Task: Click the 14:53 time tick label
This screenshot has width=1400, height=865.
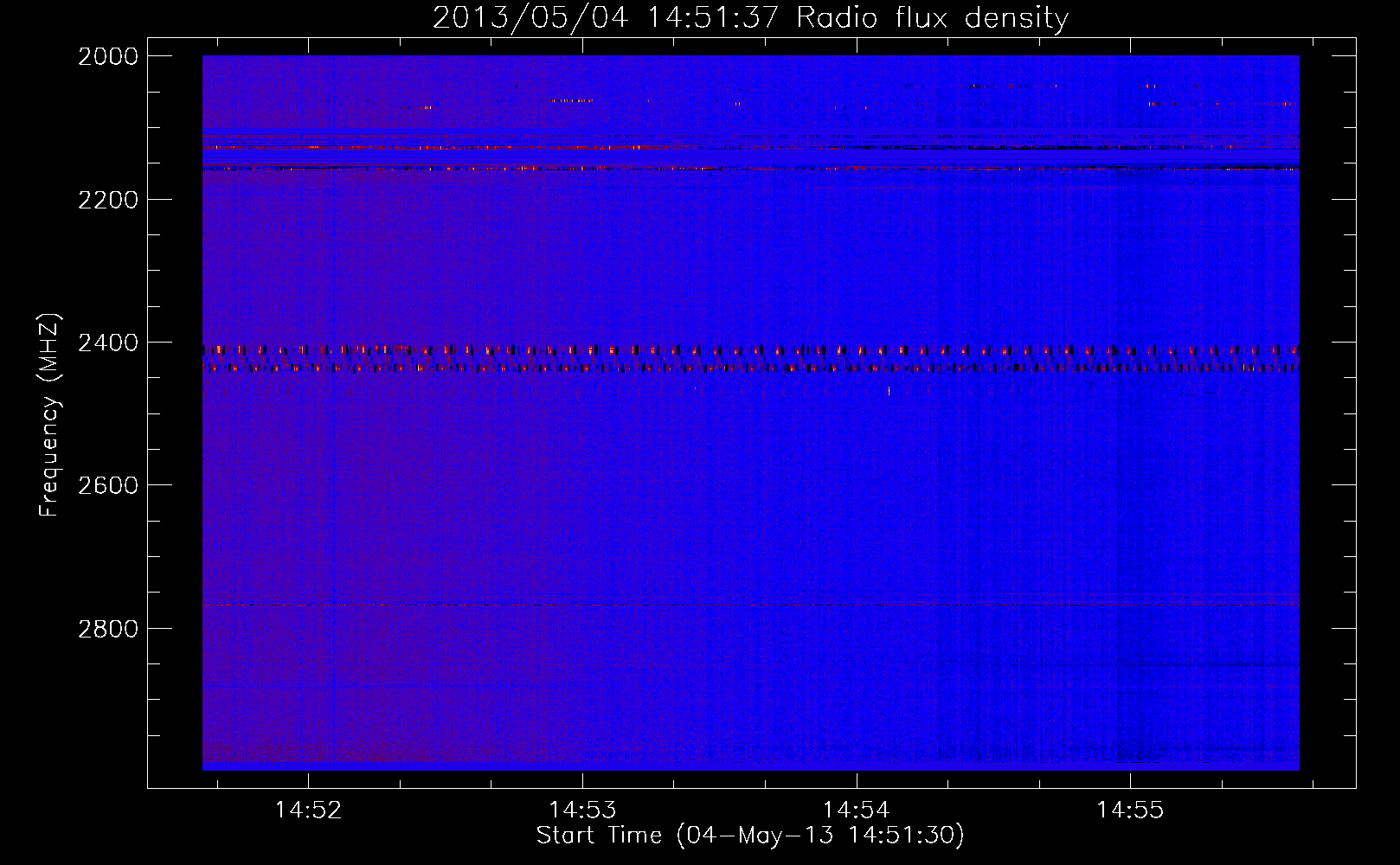Action: [x=582, y=811]
